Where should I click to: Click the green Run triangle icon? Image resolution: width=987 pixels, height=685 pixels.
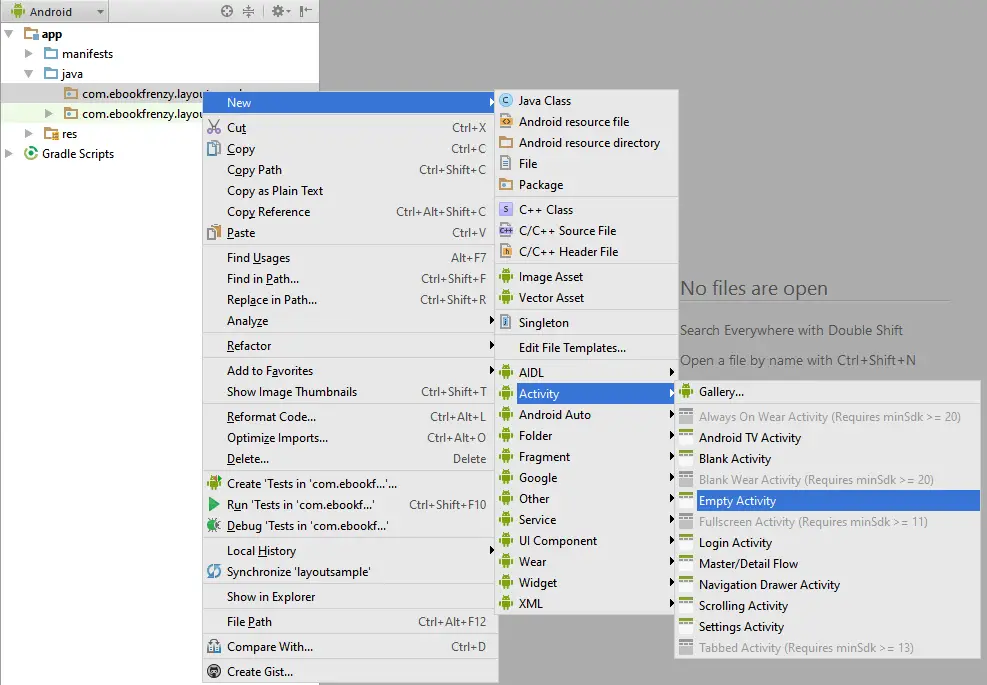(214, 505)
